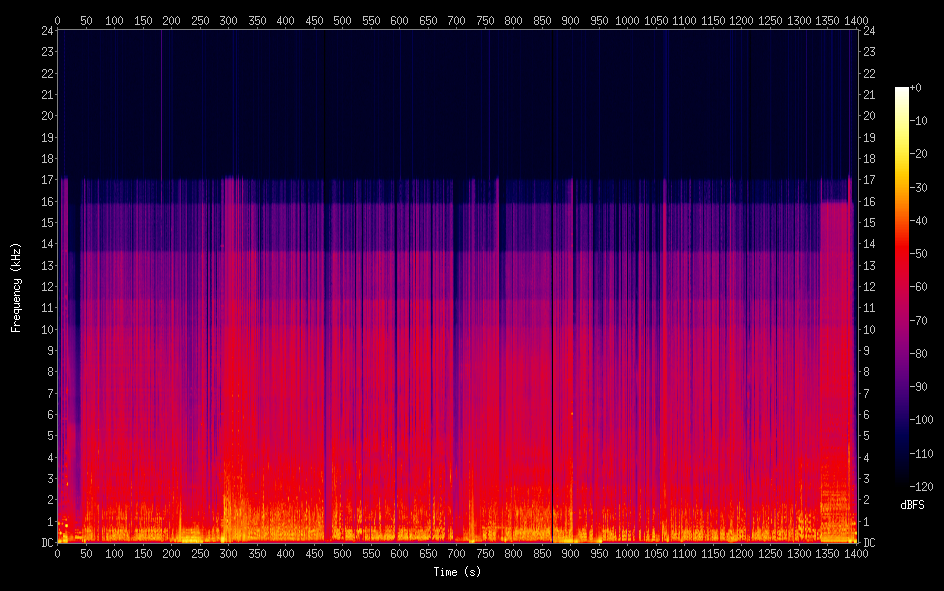Click the 5 kHz label on the left axis
The width and height of the screenshot is (944, 591).
click(x=46, y=436)
